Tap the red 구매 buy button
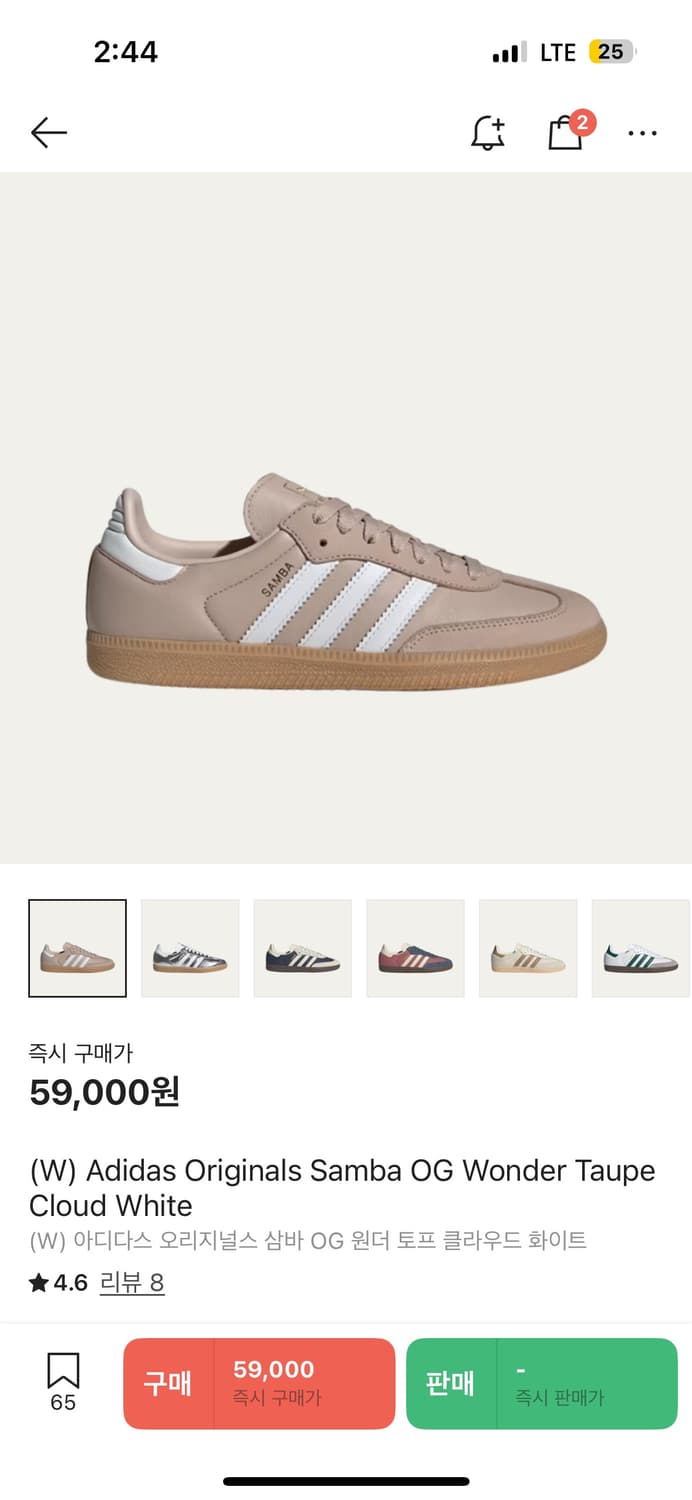This screenshot has width=692, height=1500. click(168, 1384)
